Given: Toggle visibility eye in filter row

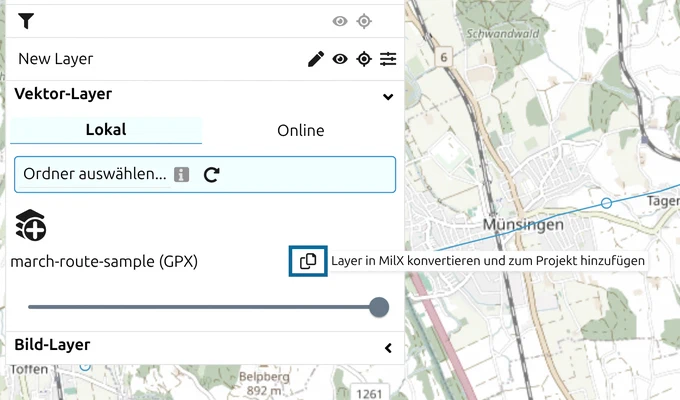Looking at the screenshot, I should click(x=340, y=21).
